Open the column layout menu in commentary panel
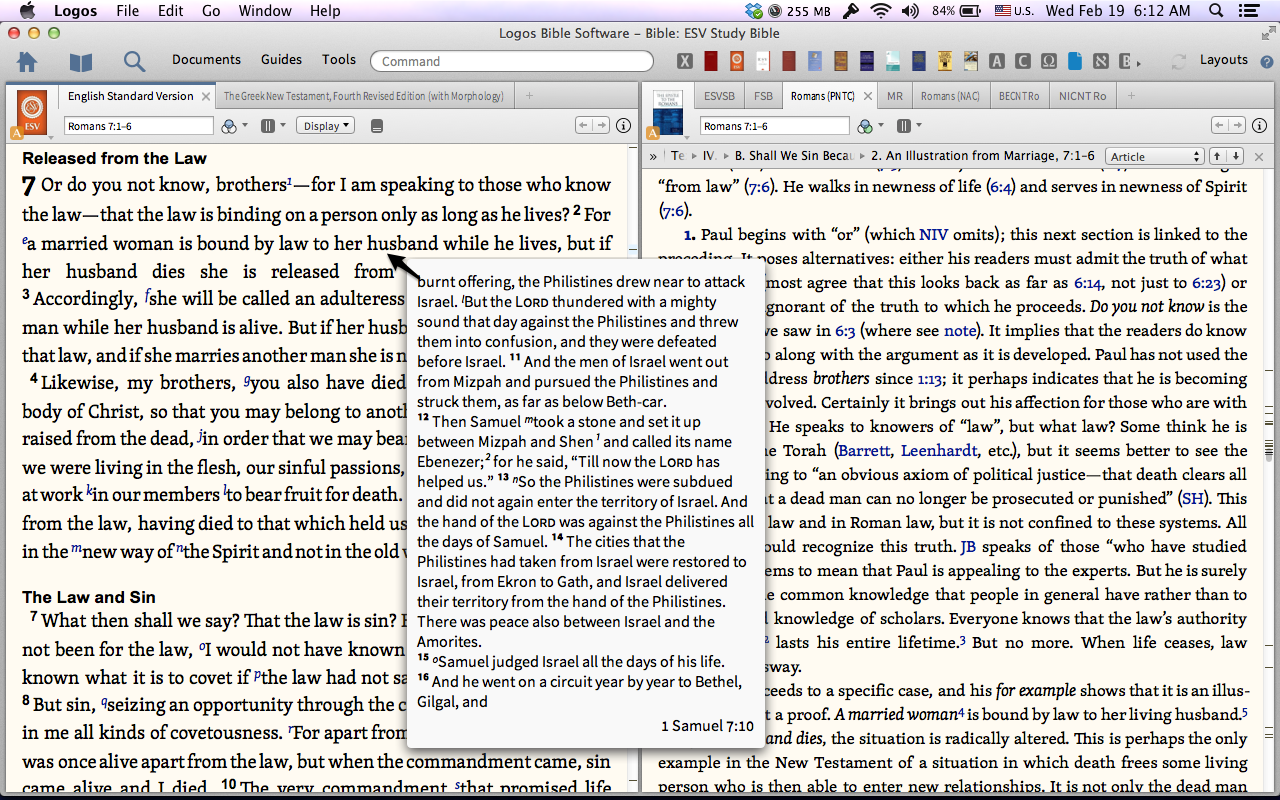Screen dimensions: 1280x800 [x=909, y=126]
